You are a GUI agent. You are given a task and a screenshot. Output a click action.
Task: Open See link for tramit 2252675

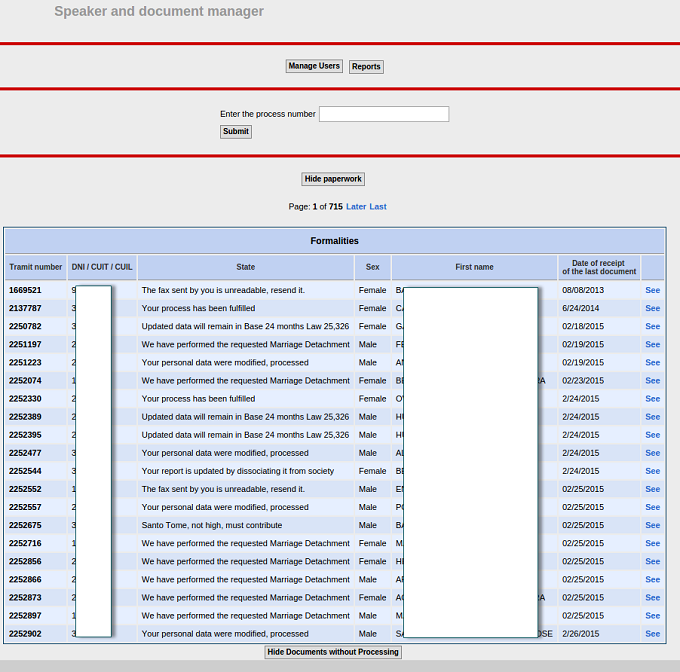[652, 525]
